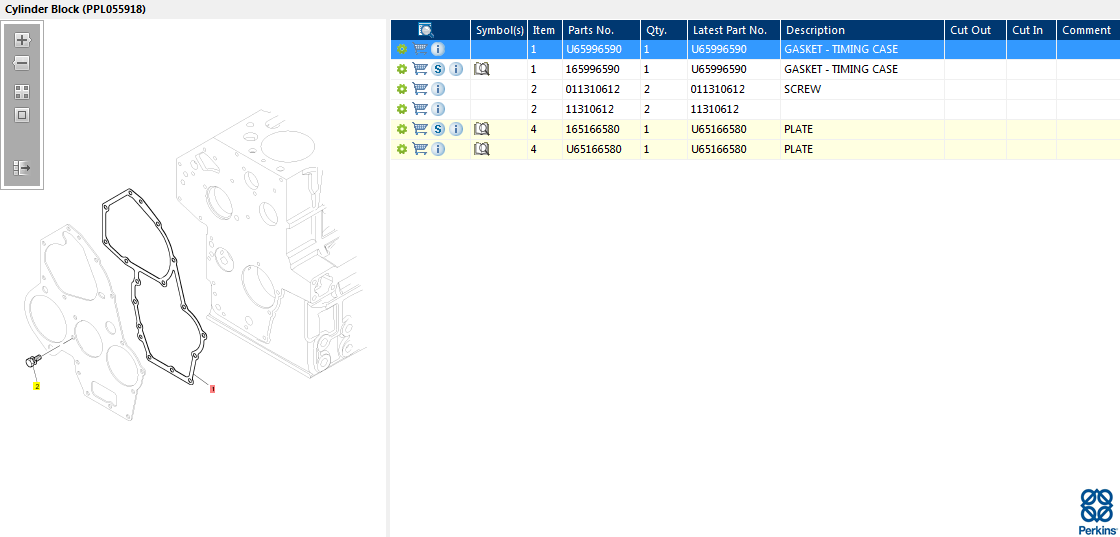Click the search icon in table header
Image resolution: width=1120 pixels, height=537 pixels.
(426, 30)
